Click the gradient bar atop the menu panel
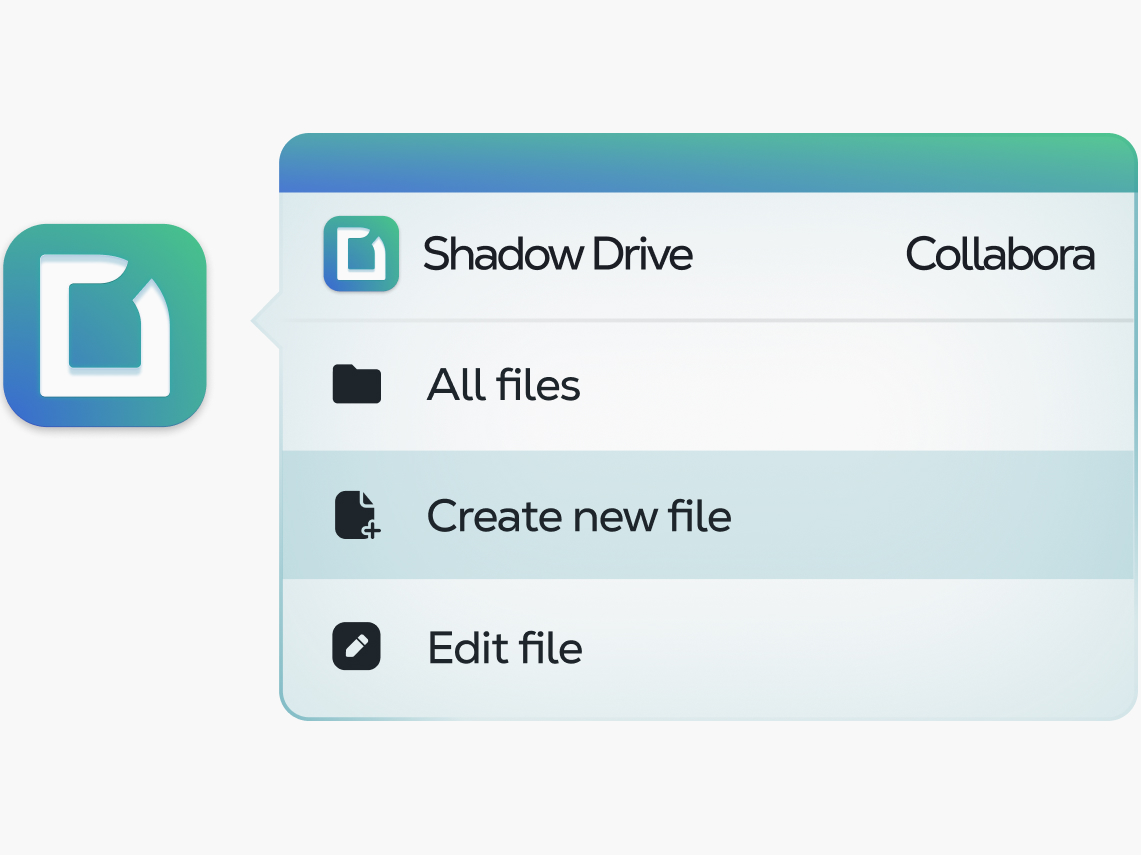1141x855 pixels. (708, 162)
